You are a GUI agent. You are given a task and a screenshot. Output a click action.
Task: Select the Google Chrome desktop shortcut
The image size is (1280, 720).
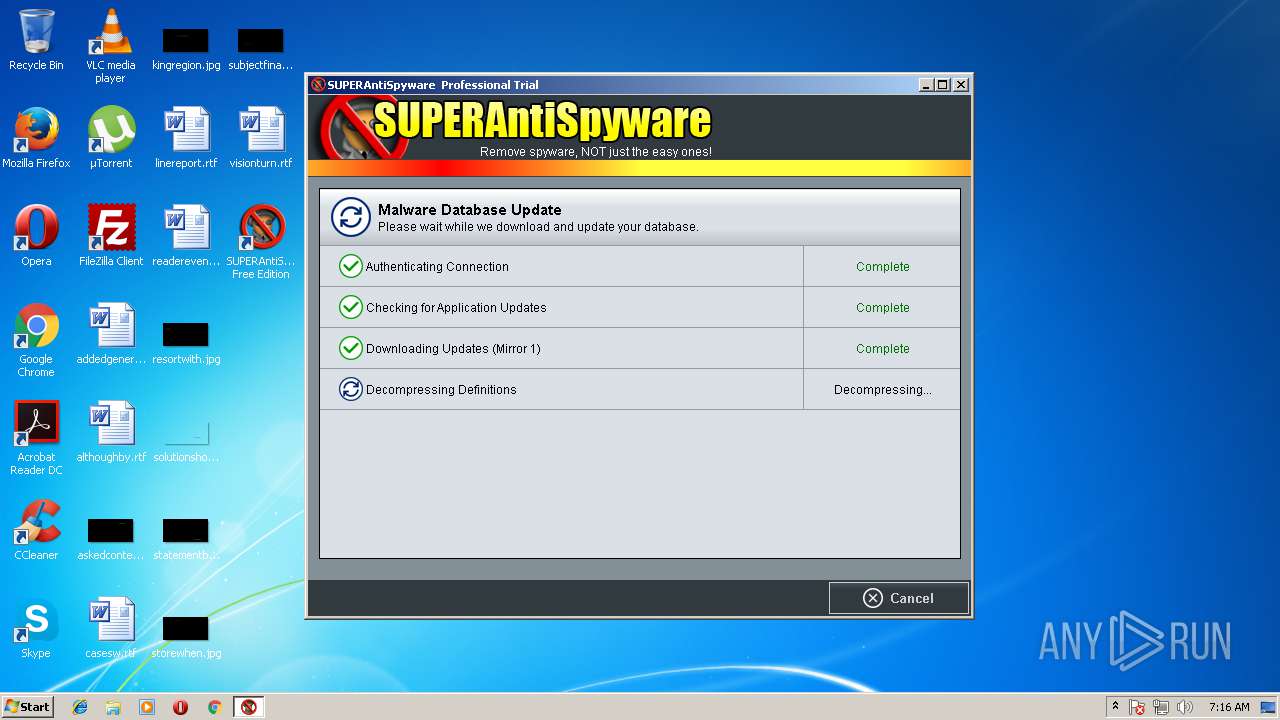click(x=36, y=340)
